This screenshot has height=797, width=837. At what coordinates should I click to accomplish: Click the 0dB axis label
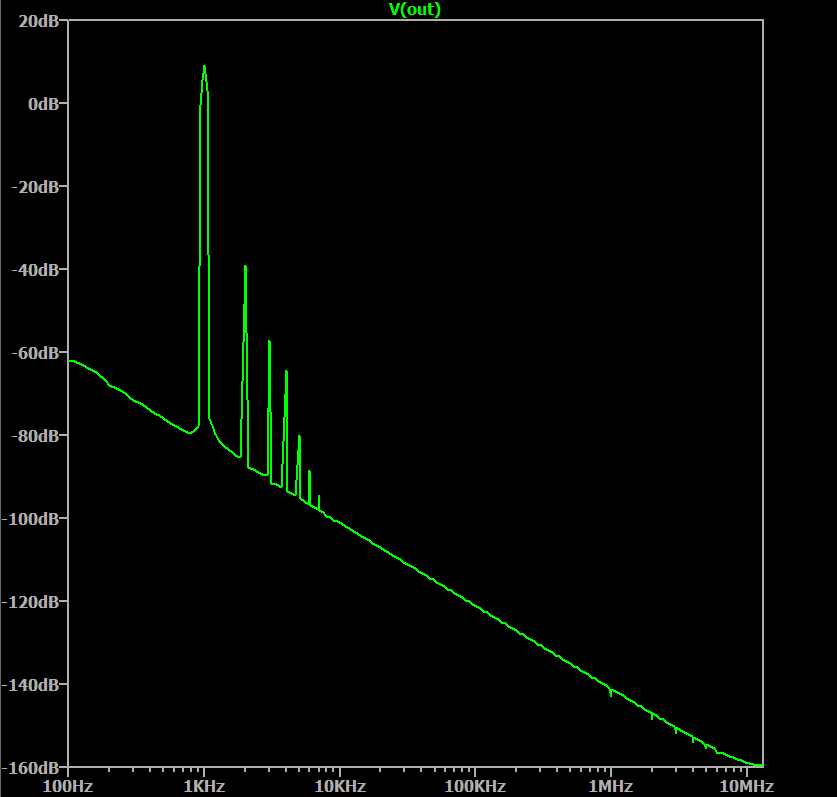click(x=43, y=104)
